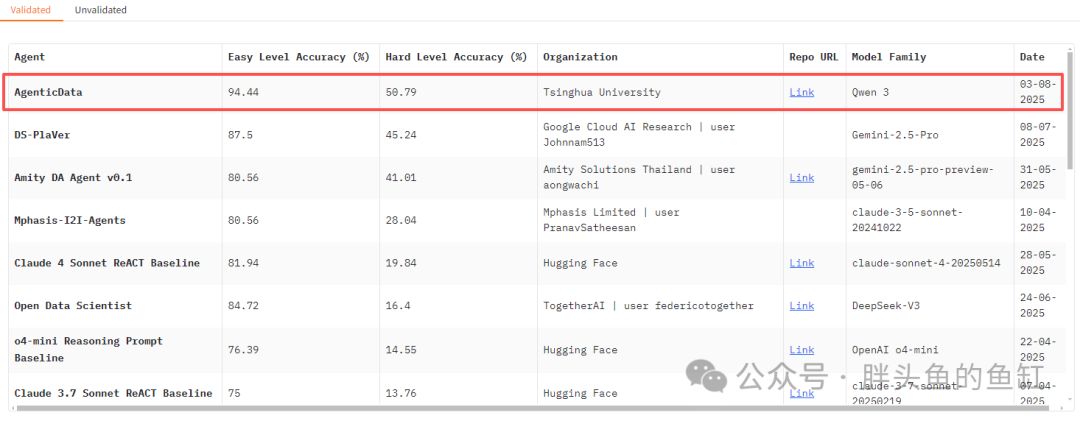The height and width of the screenshot is (421, 1080).
Task: Sort by Easy Level Accuracy (%) header
Action: click(x=299, y=57)
